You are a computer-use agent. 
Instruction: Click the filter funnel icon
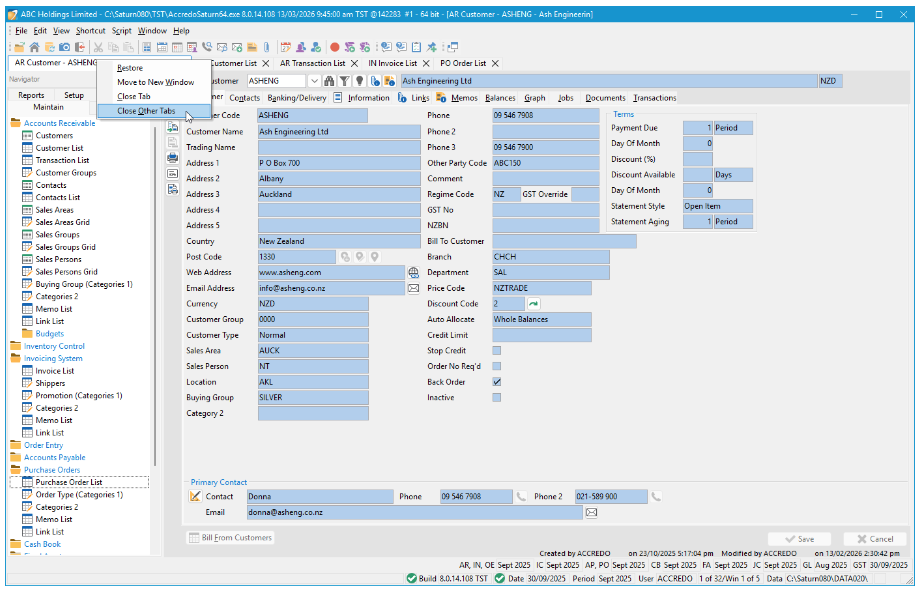344,81
